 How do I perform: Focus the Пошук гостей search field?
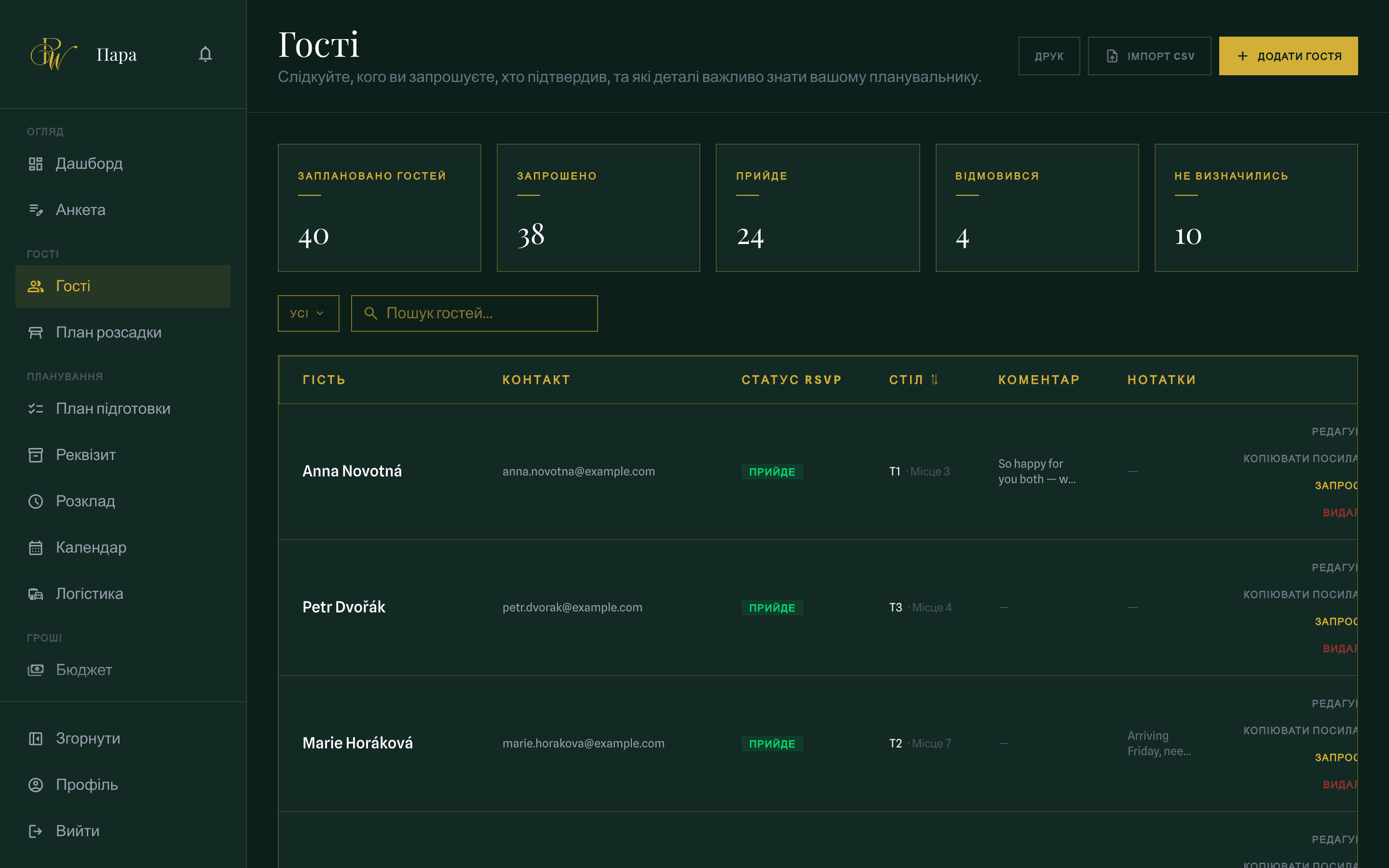474,313
